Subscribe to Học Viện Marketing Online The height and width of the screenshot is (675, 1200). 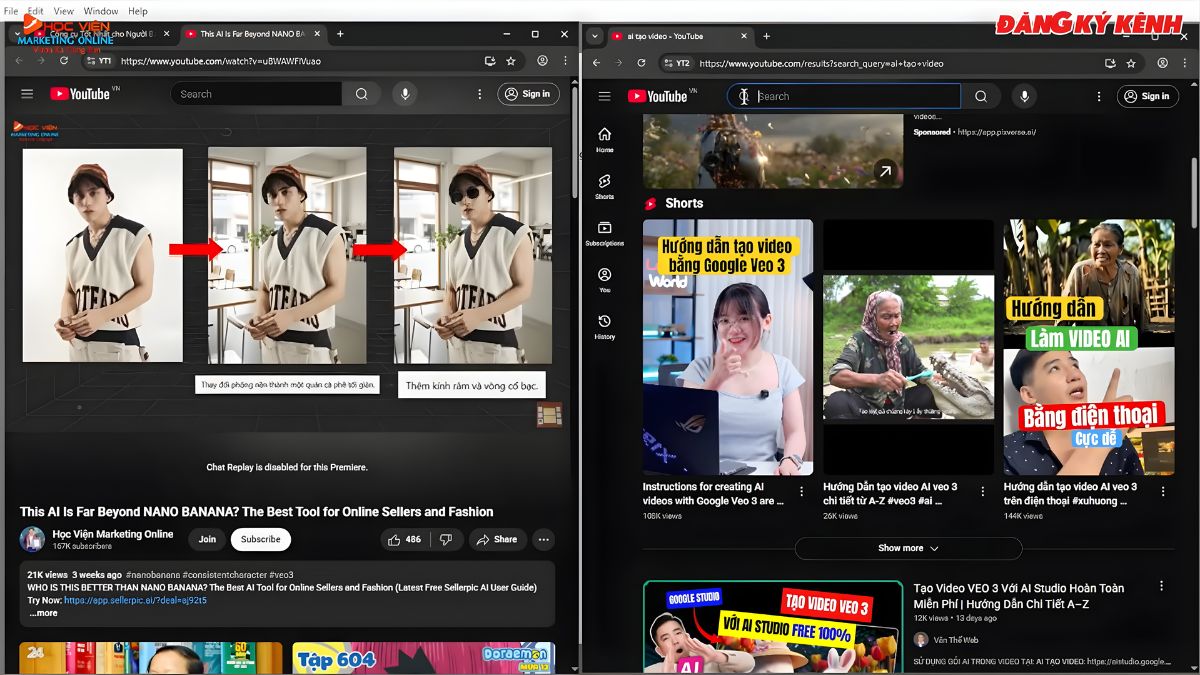(x=260, y=538)
